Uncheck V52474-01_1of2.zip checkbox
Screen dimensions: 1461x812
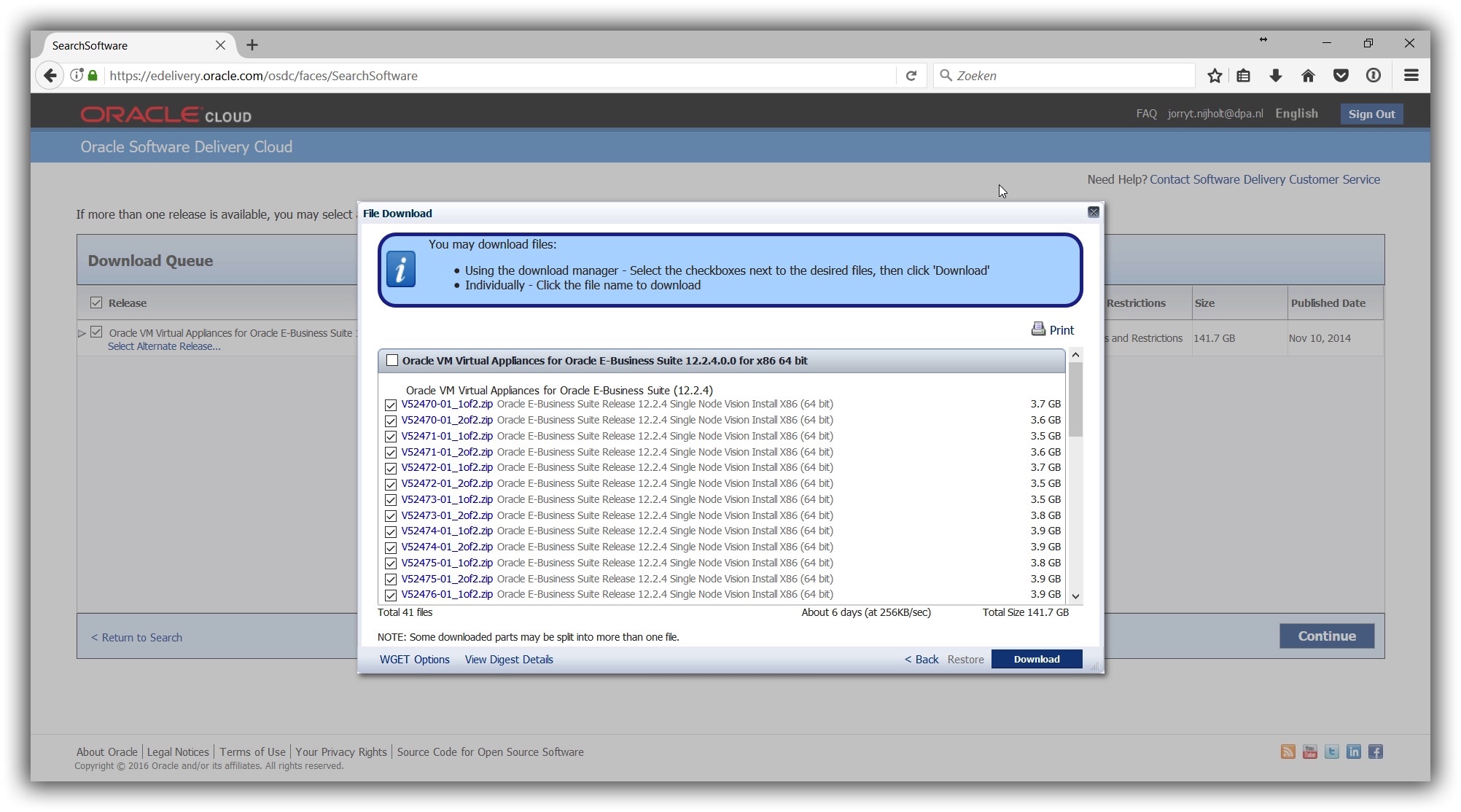coord(391,531)
